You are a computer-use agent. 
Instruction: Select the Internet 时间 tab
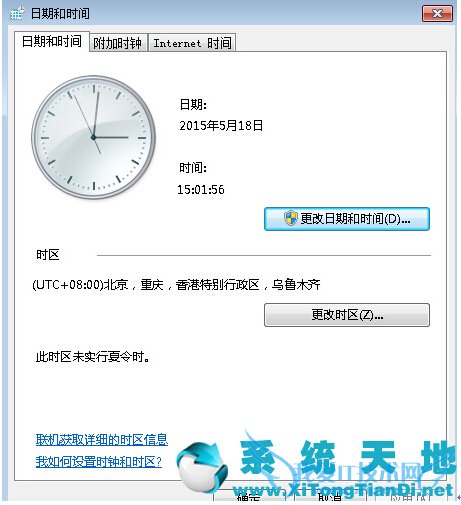pos(192,43)
